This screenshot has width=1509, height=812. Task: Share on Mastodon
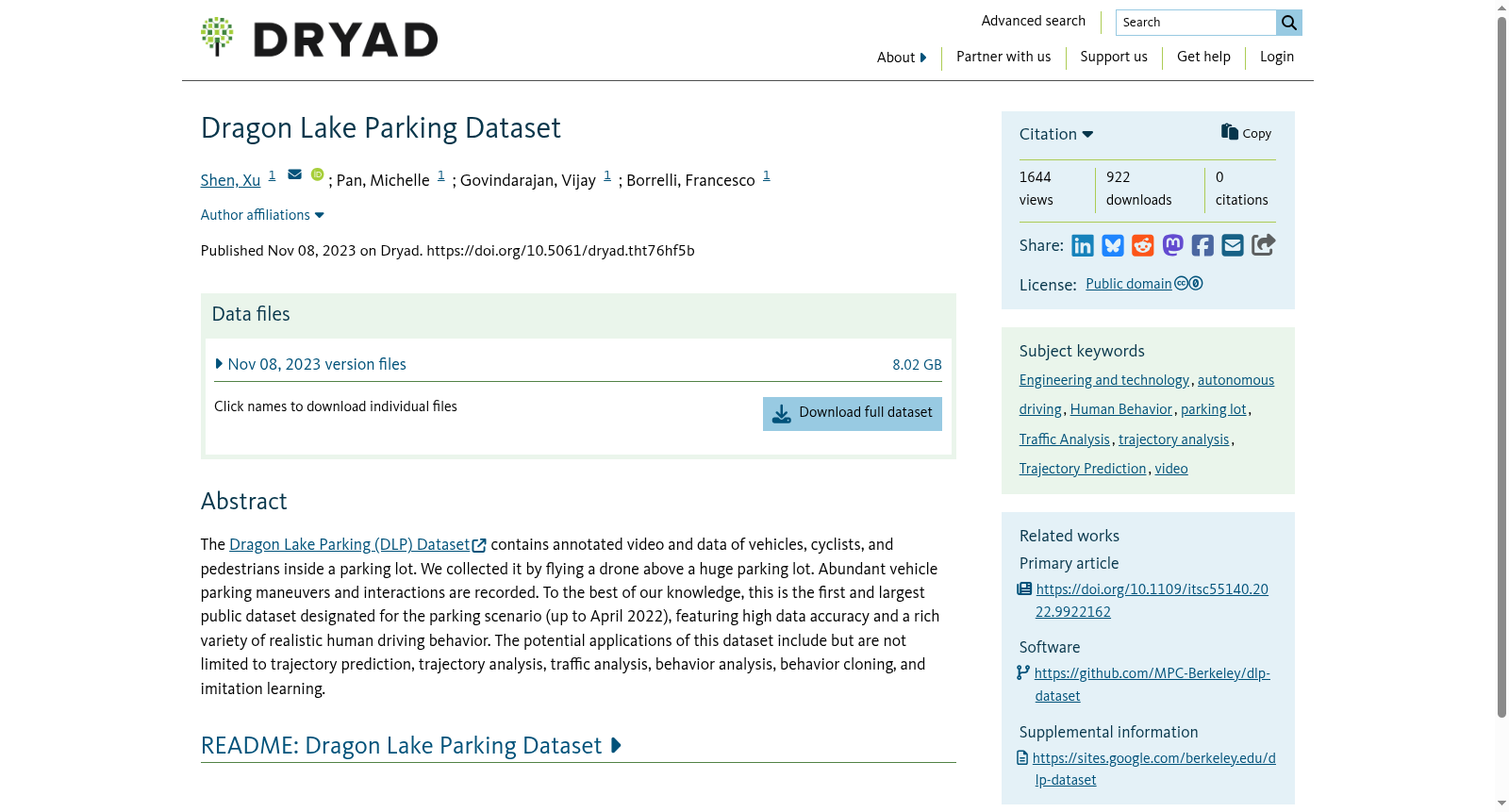(1173, 246)
